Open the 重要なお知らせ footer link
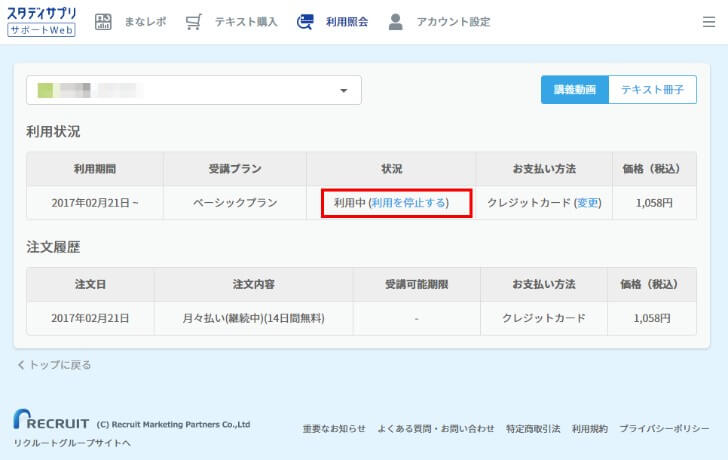This screenshot has width=728, height=460. [334, 429]
